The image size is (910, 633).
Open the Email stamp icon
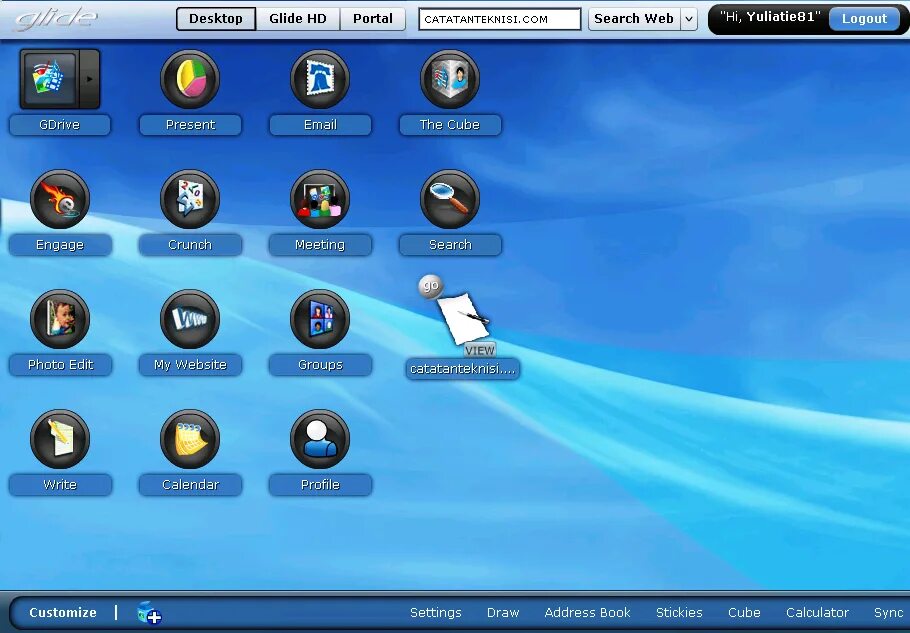click(320, 79)
